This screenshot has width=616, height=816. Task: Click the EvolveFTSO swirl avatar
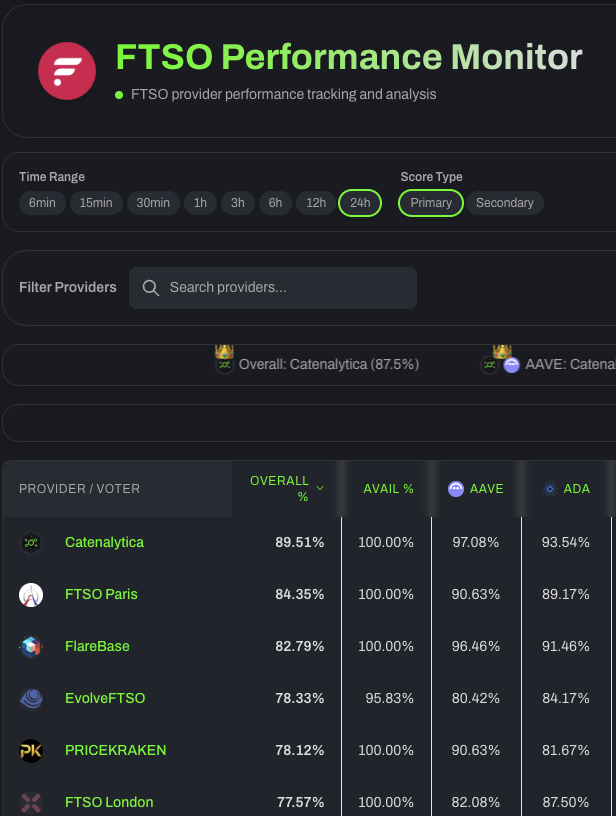31,699
